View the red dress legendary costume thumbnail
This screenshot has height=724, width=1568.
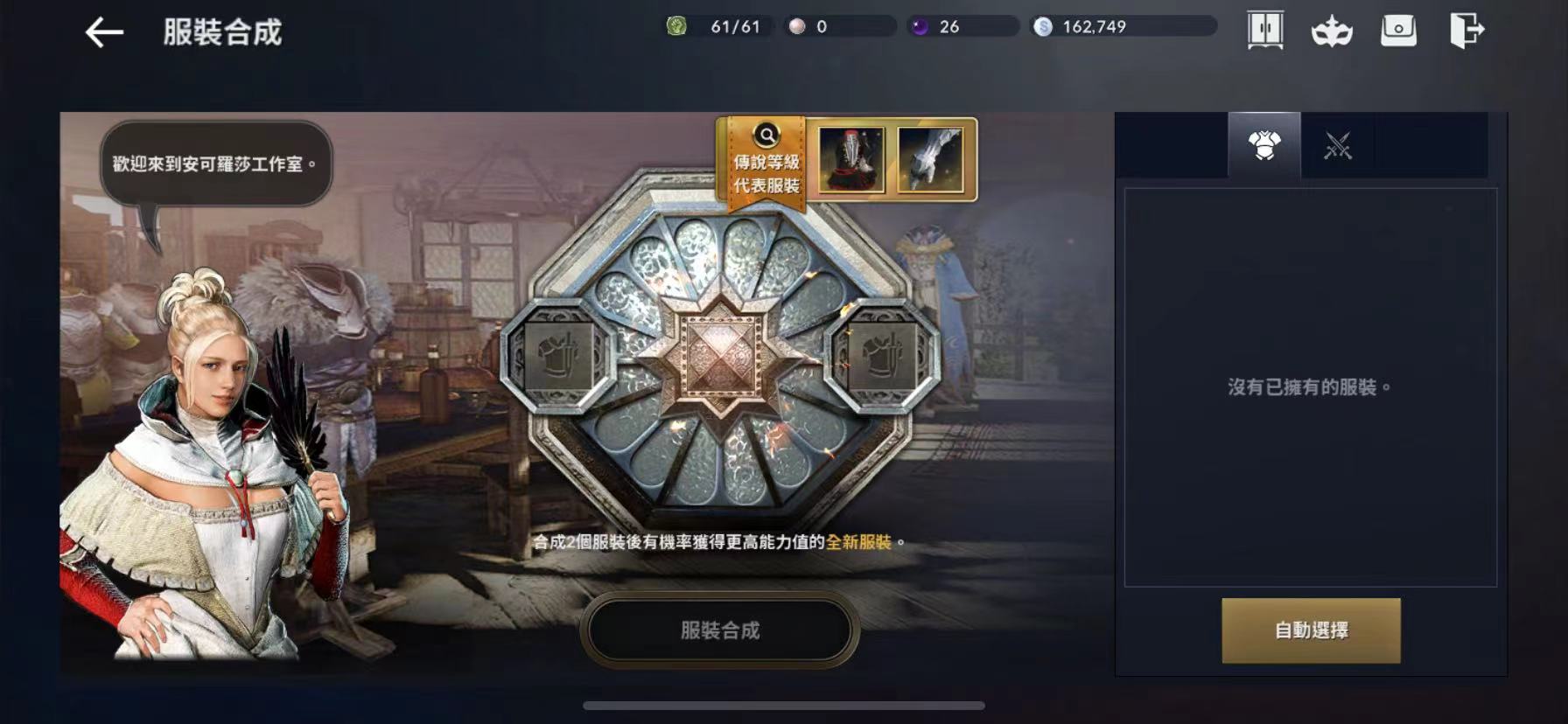coord(851,159)
